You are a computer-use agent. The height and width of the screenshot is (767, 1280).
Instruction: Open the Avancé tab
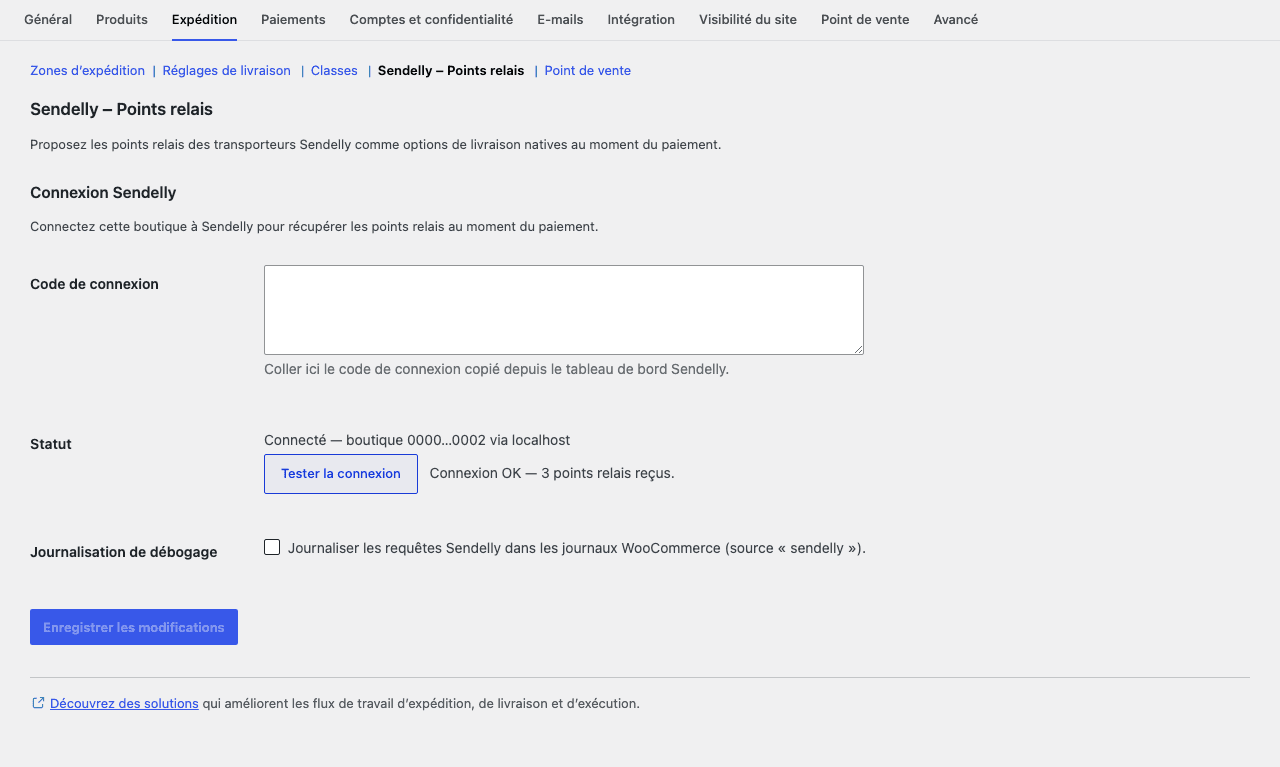pyautogui.click(x=956, y=19)
